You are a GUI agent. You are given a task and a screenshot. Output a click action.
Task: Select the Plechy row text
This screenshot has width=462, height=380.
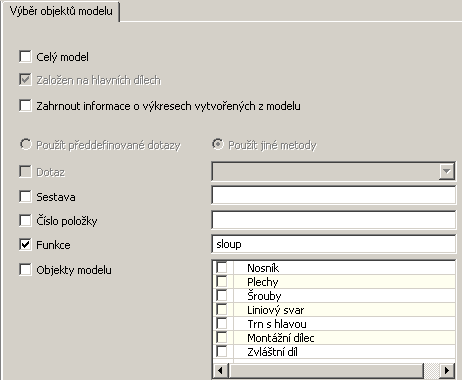(263, 282)
